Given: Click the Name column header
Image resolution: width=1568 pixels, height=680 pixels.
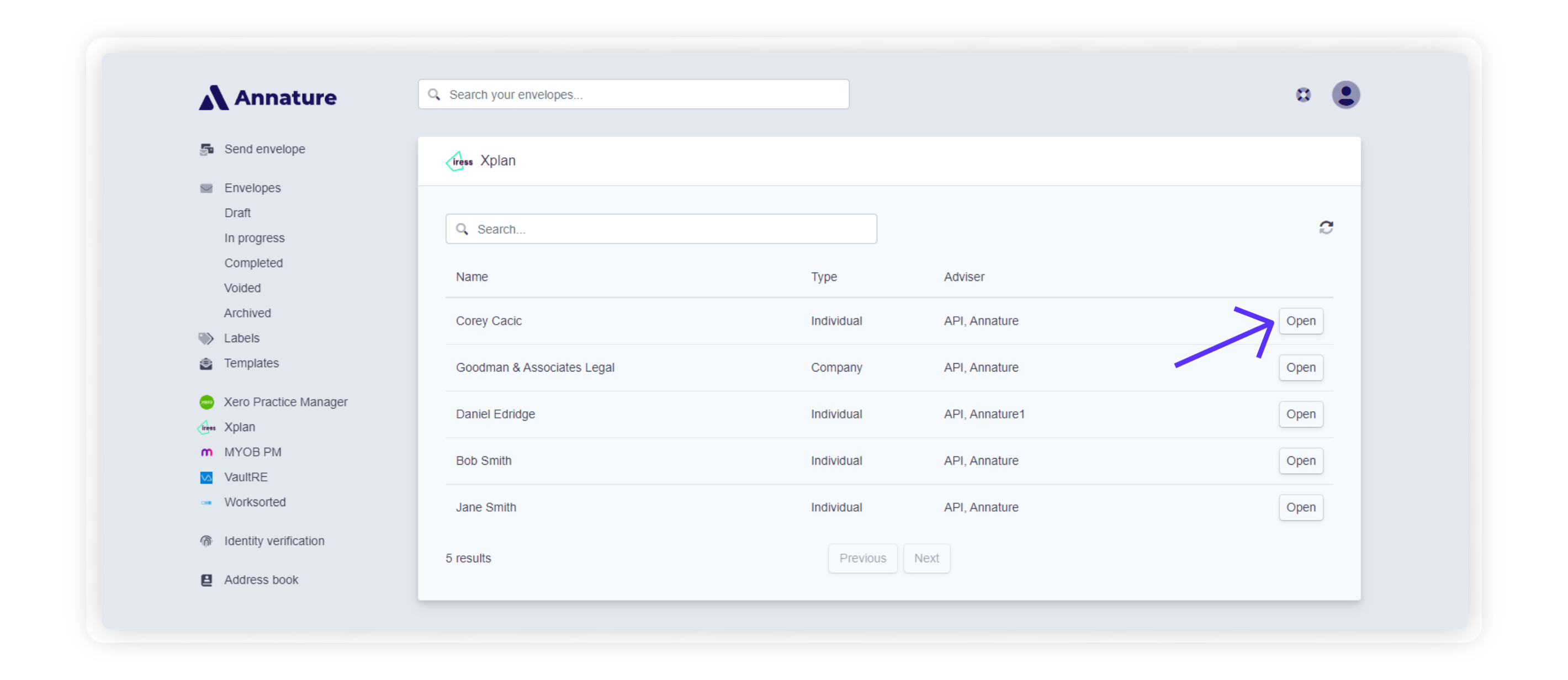Looking at the screenshot, I should [x=472, y=277].
